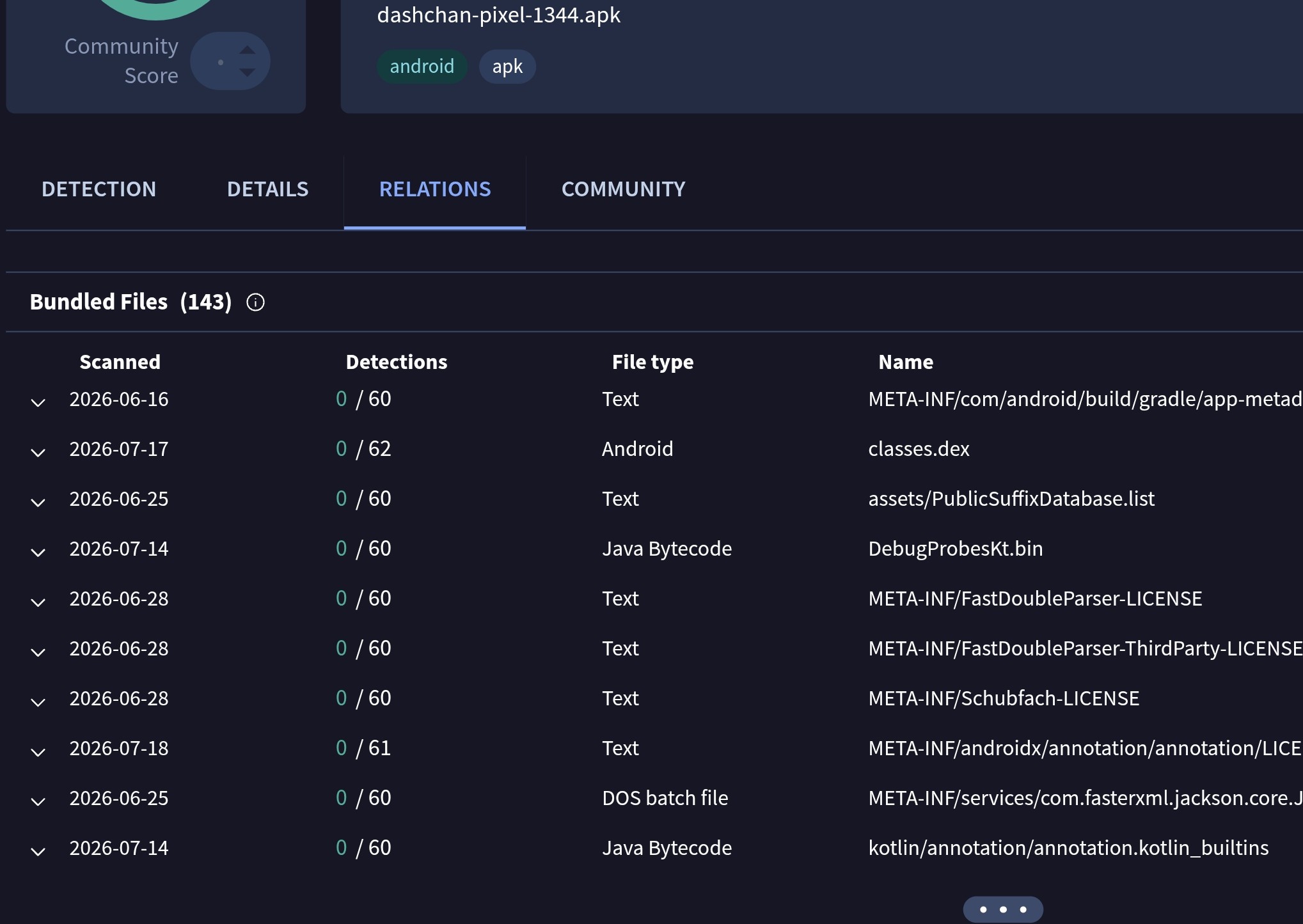Click the 0 / 62 detections for classes.dex

[363, 449]
